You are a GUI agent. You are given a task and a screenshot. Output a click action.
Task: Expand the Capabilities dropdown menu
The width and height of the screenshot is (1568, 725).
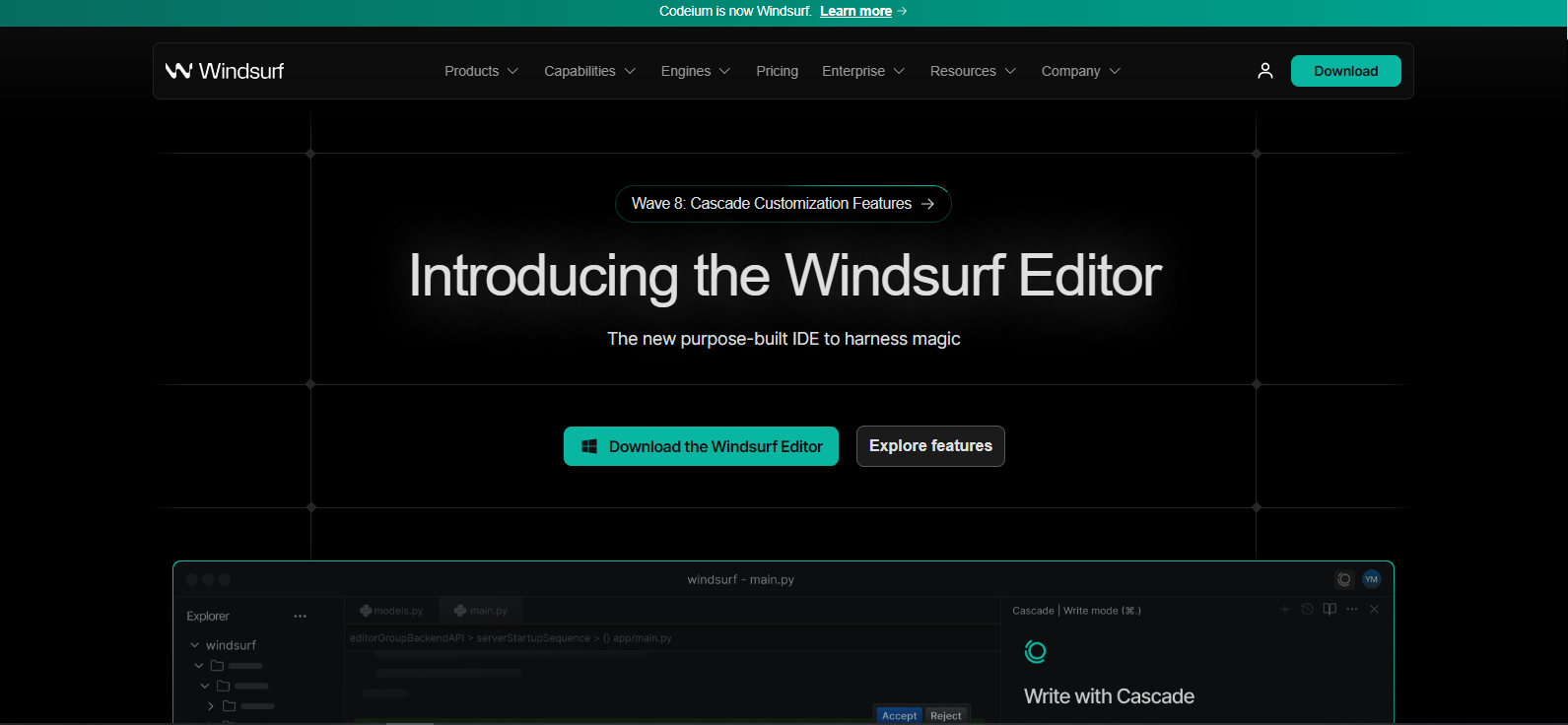pos(589,71)
